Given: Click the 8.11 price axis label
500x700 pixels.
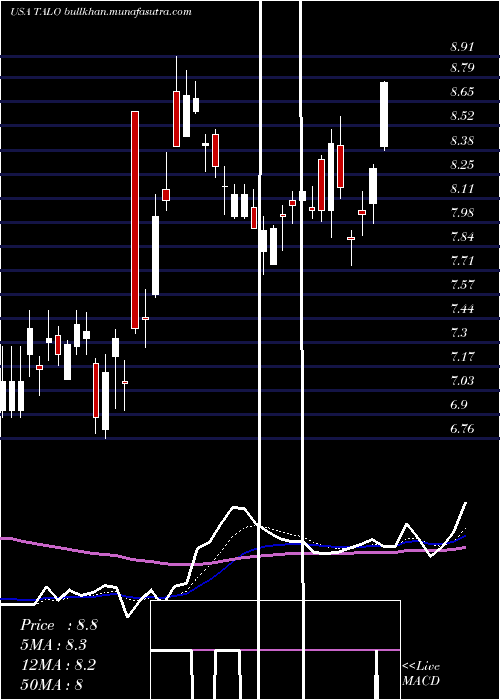Looking at the screenshot, I should 462,189.
